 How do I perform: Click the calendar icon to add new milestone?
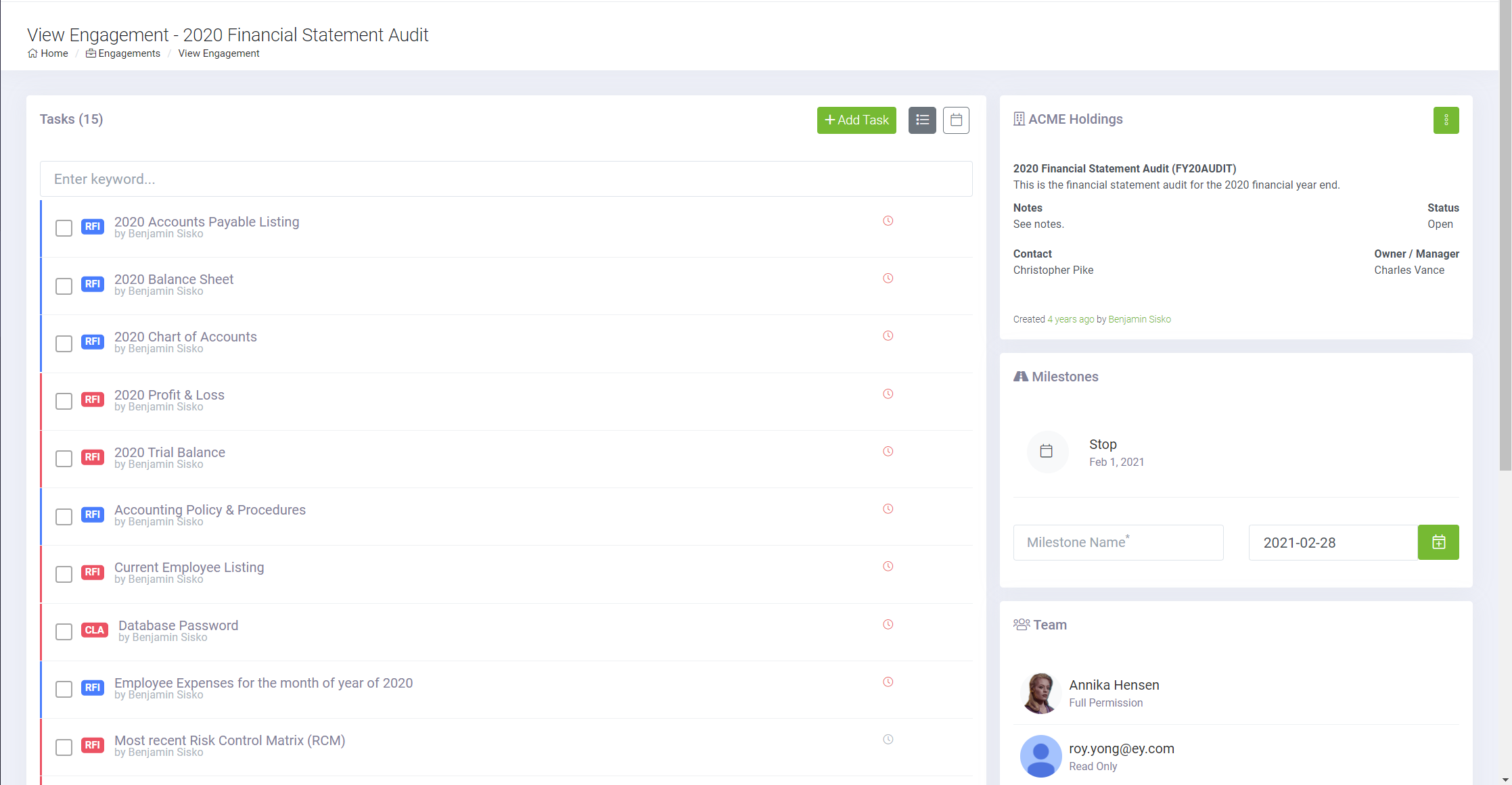[x=1439, y=542]
